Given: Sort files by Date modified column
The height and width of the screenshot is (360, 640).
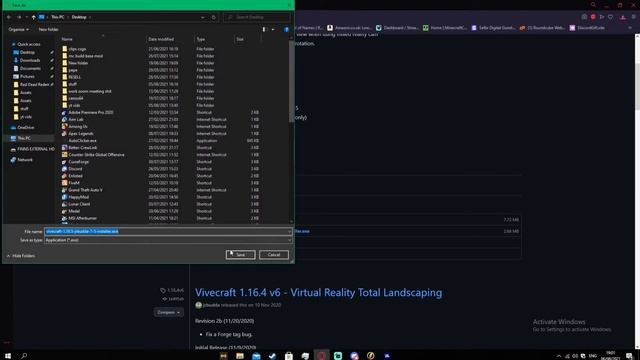Looking at the screenshot, I should 161,39.
